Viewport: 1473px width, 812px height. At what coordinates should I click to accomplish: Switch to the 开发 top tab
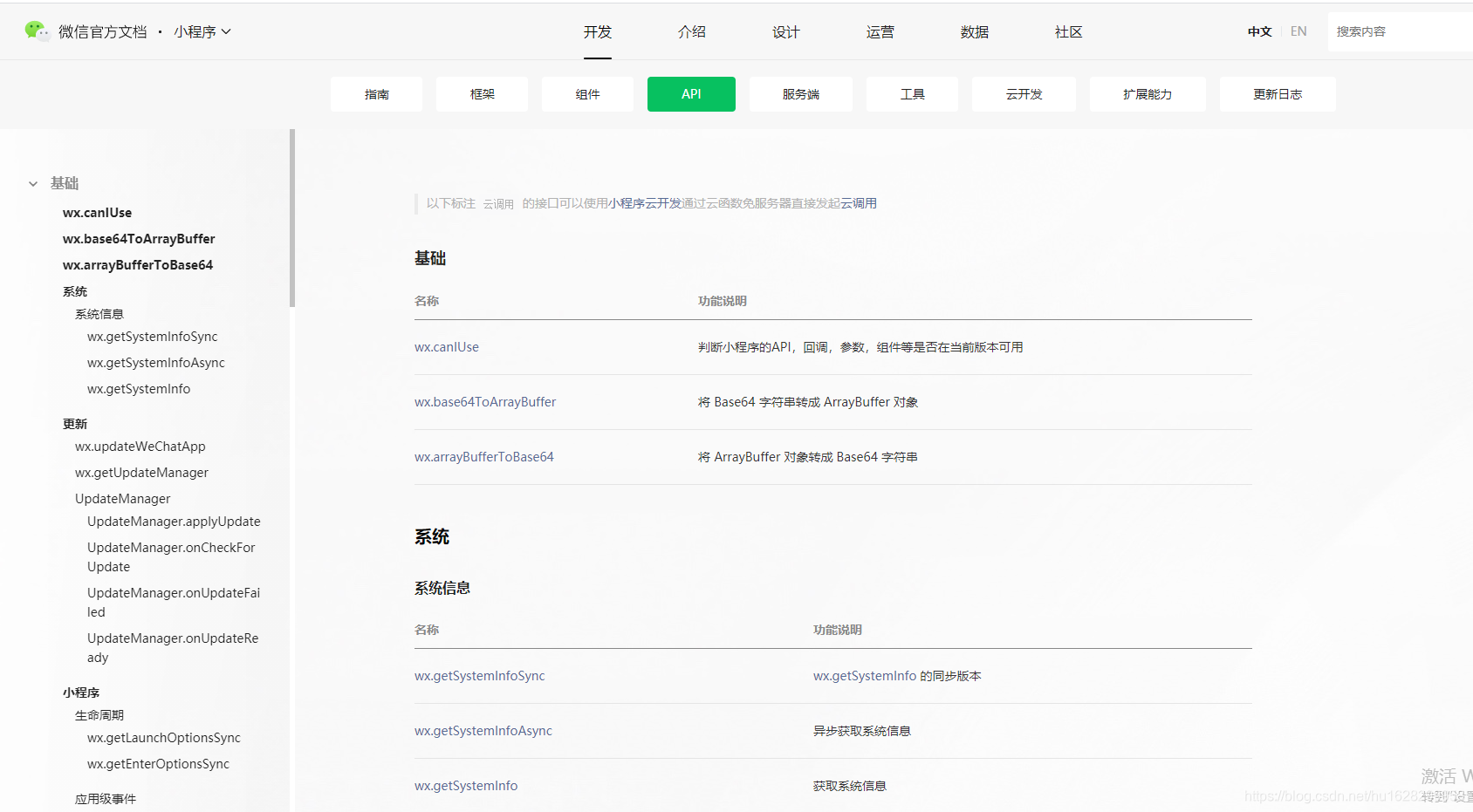click(598, 32)
